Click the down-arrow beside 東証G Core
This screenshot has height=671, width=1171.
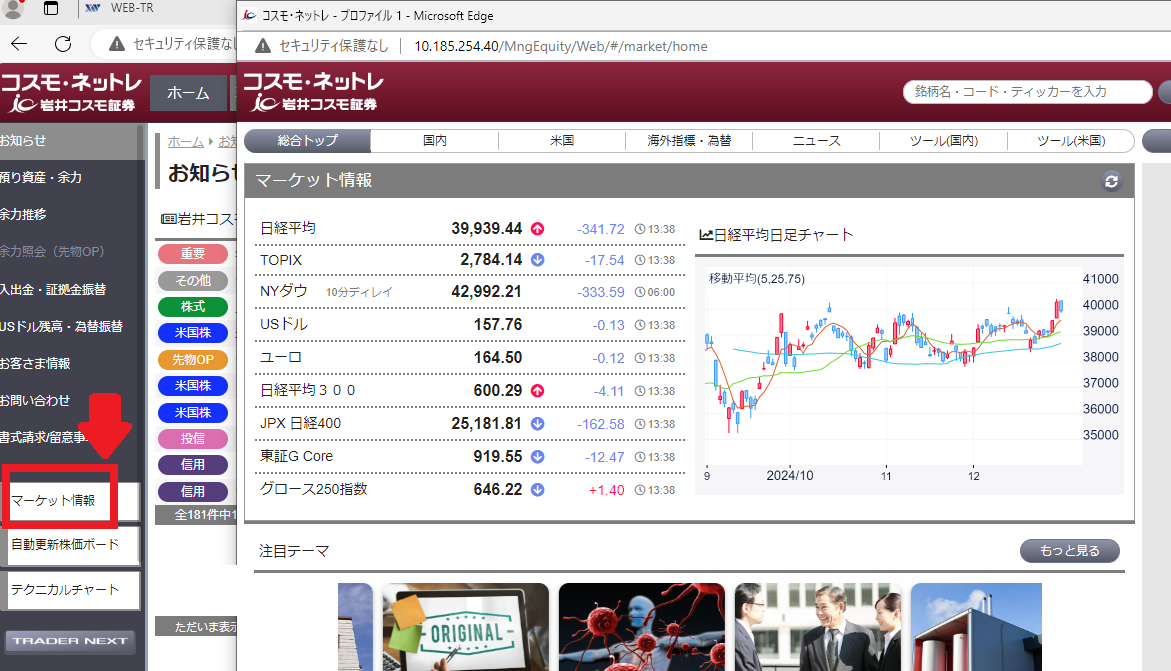(x=538, y=457)
